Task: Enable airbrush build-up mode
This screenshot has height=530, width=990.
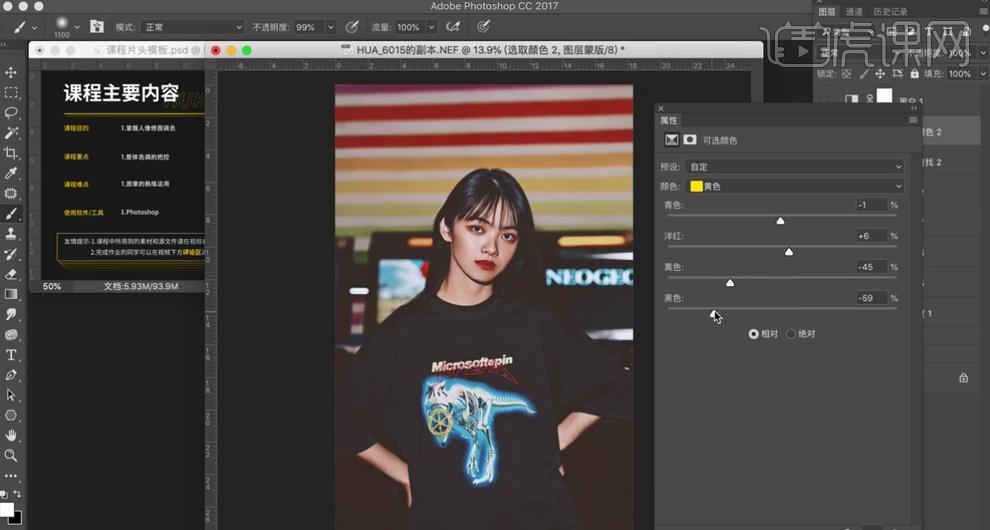Action: click(x=453, y=27)
